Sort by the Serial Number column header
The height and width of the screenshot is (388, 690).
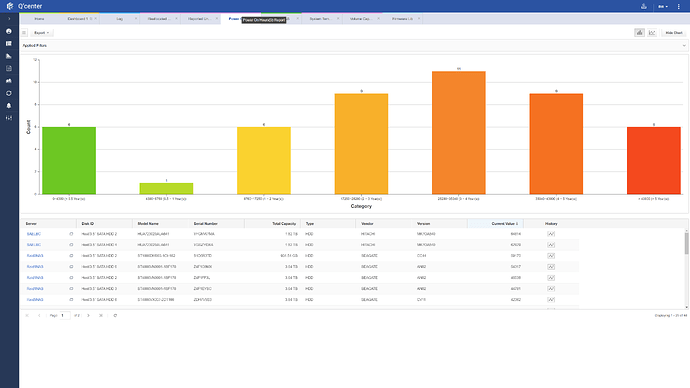(x=216, y=223)
